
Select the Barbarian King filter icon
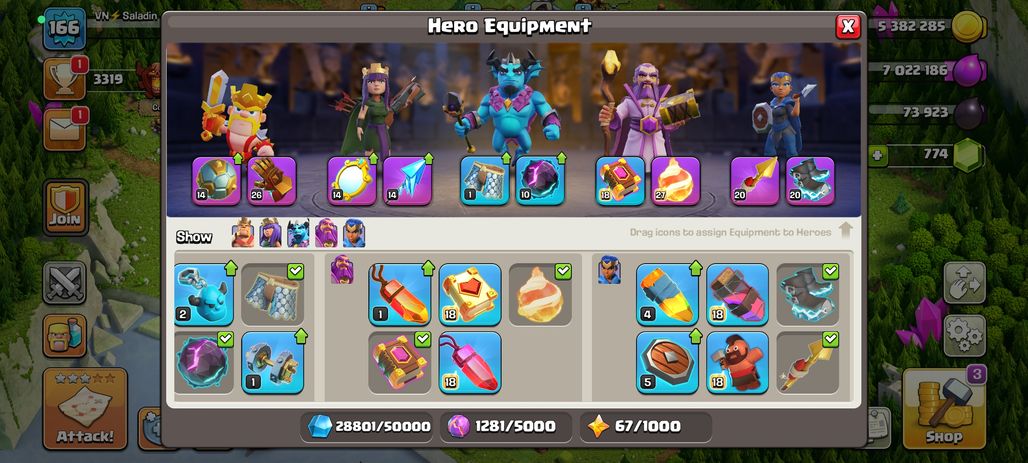pyautogui.click(x=243, y=233)
